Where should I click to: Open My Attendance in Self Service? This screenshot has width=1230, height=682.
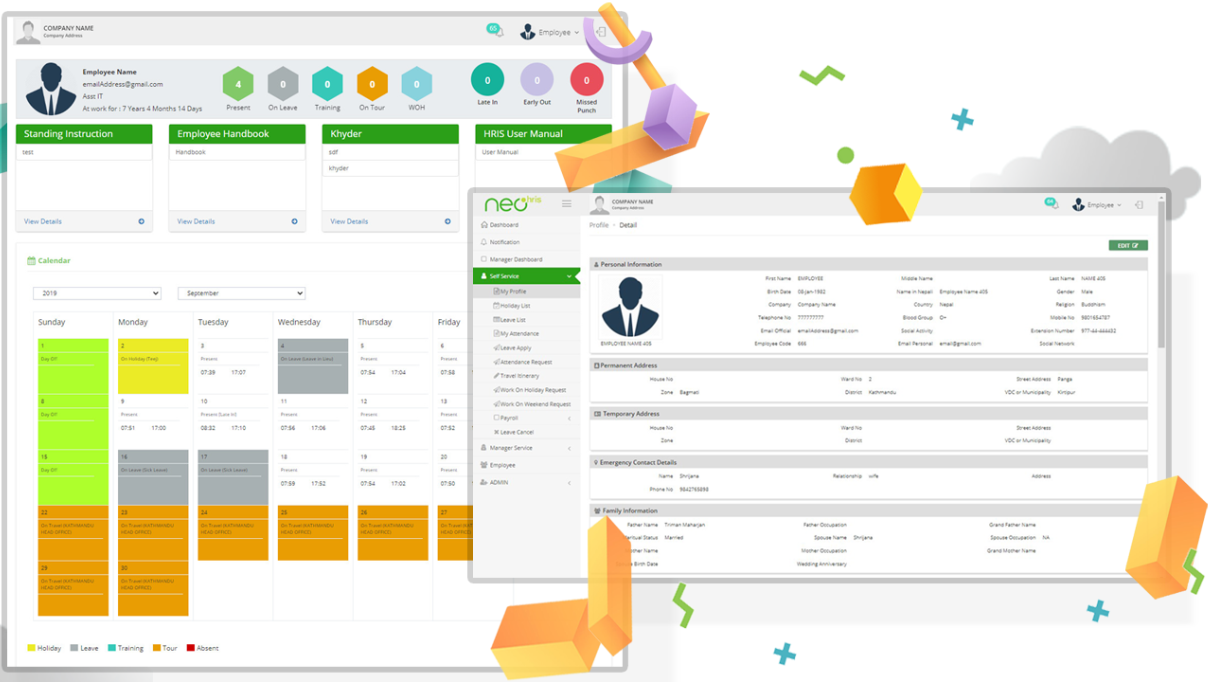(519, 334)
